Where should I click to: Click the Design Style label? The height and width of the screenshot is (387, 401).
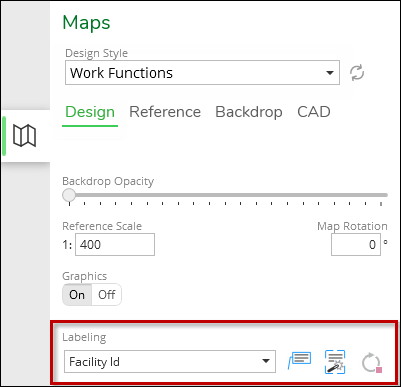click(x=97, y=53)
